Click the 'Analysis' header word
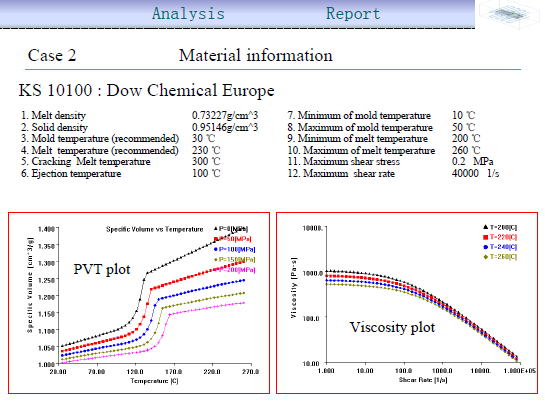 click(x=188, y=14)
